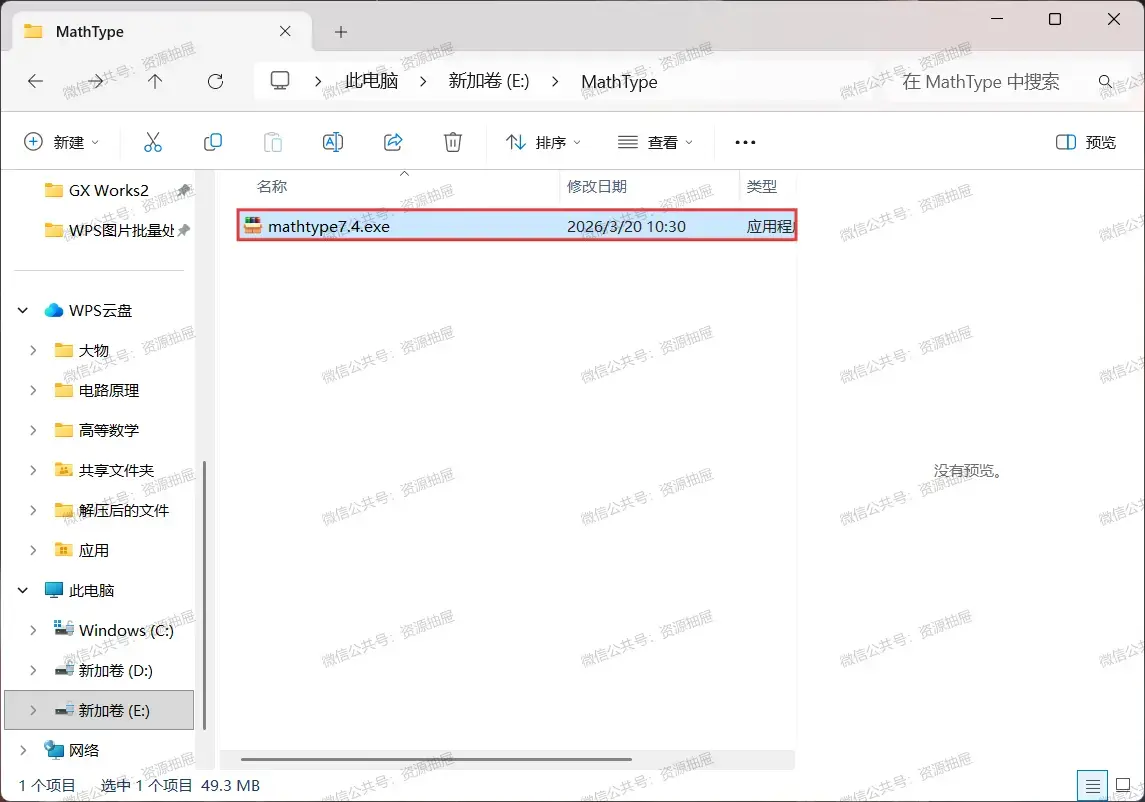Maximize the File Explorer window
The width and height of the screenshot is (1145, 802).
1054,19
